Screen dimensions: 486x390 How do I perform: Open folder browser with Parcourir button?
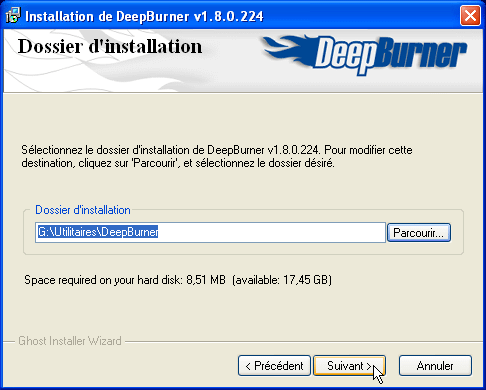point(419,233)
